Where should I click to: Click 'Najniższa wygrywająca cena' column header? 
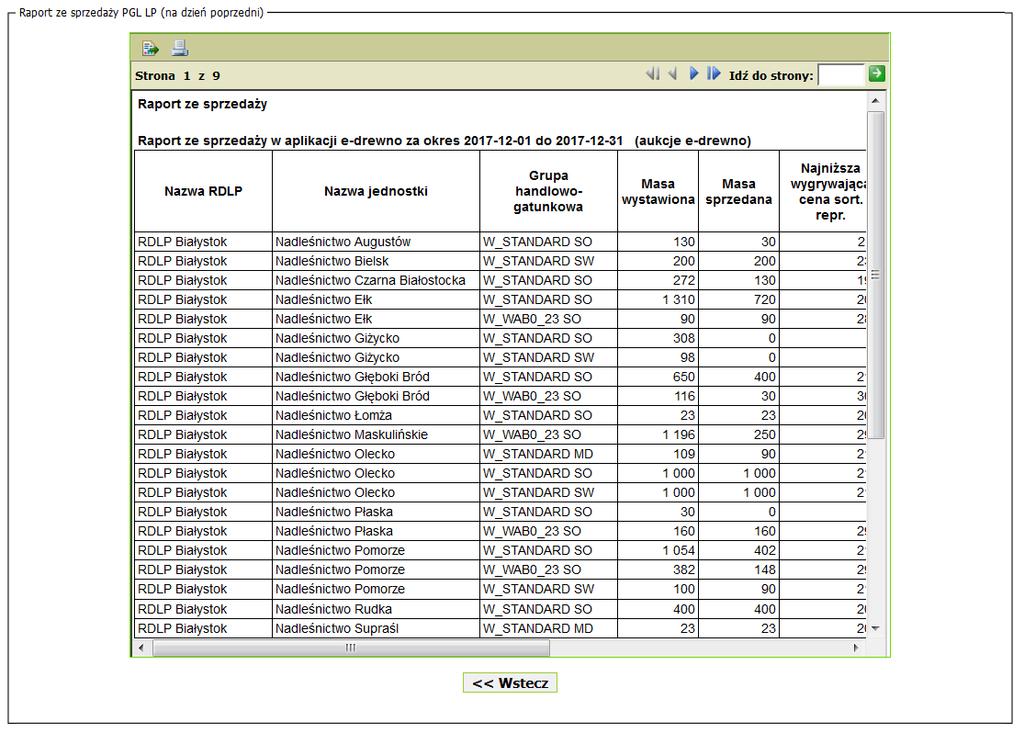point(824,191)
